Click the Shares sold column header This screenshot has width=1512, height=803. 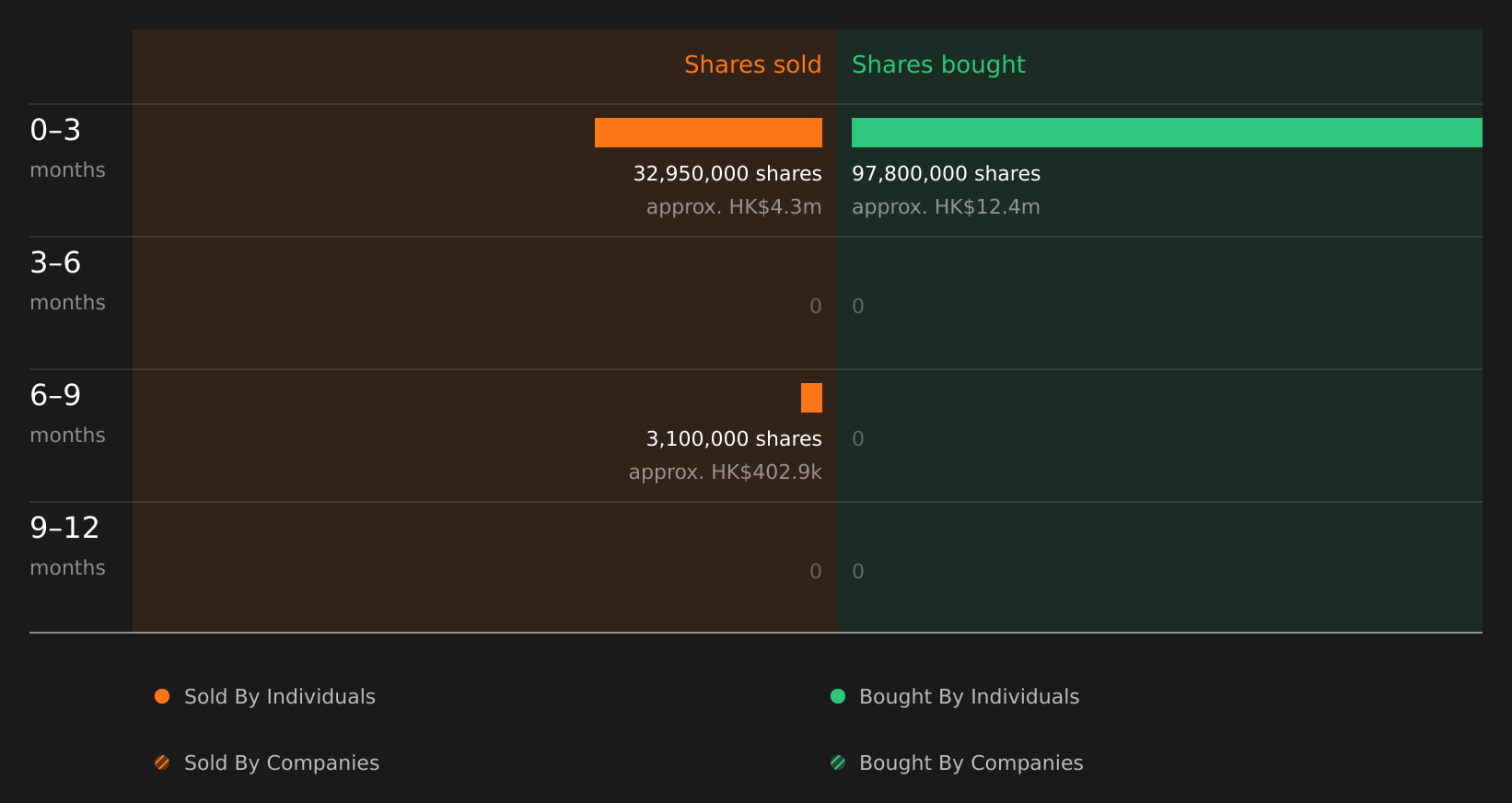coord(752,64)
